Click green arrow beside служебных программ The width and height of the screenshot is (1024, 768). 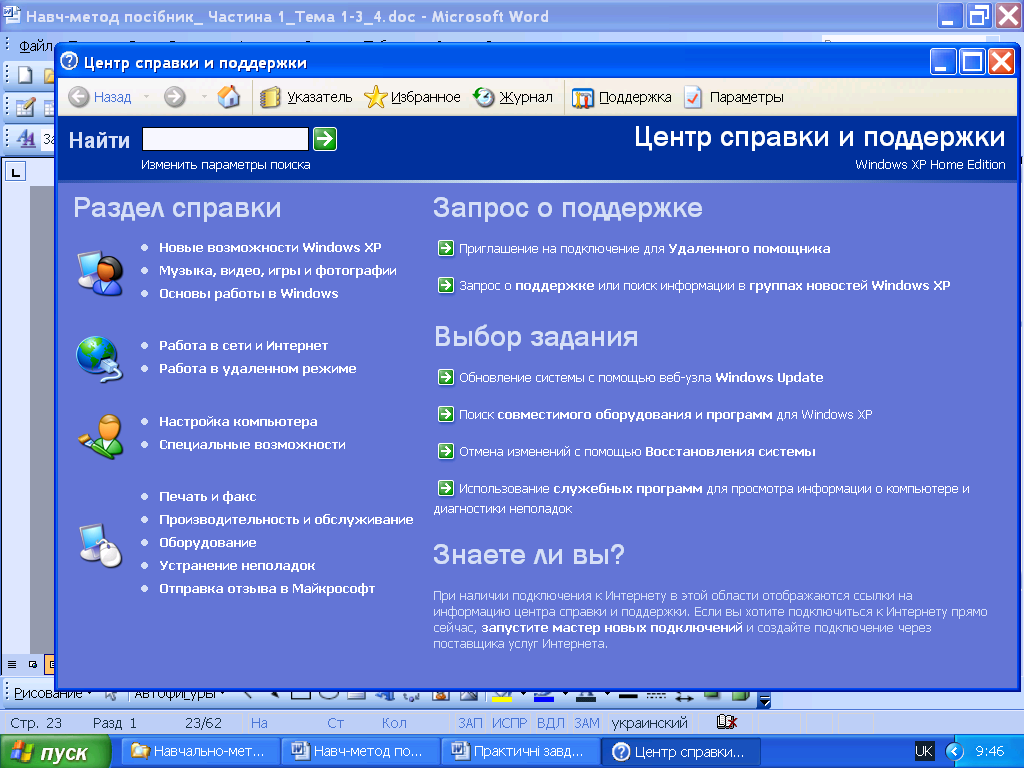coord(445,488)
